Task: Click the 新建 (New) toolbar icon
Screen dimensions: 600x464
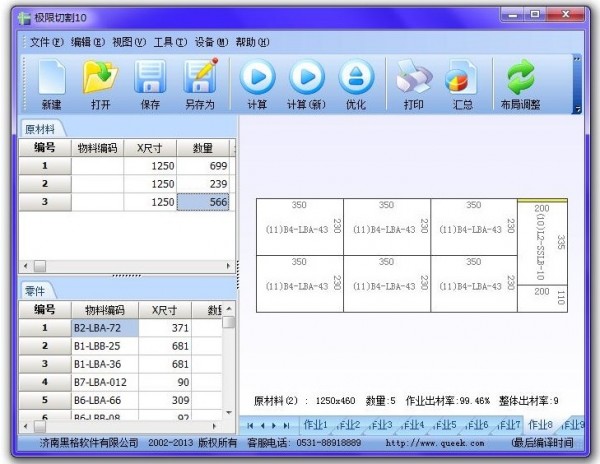Action: 51,84
